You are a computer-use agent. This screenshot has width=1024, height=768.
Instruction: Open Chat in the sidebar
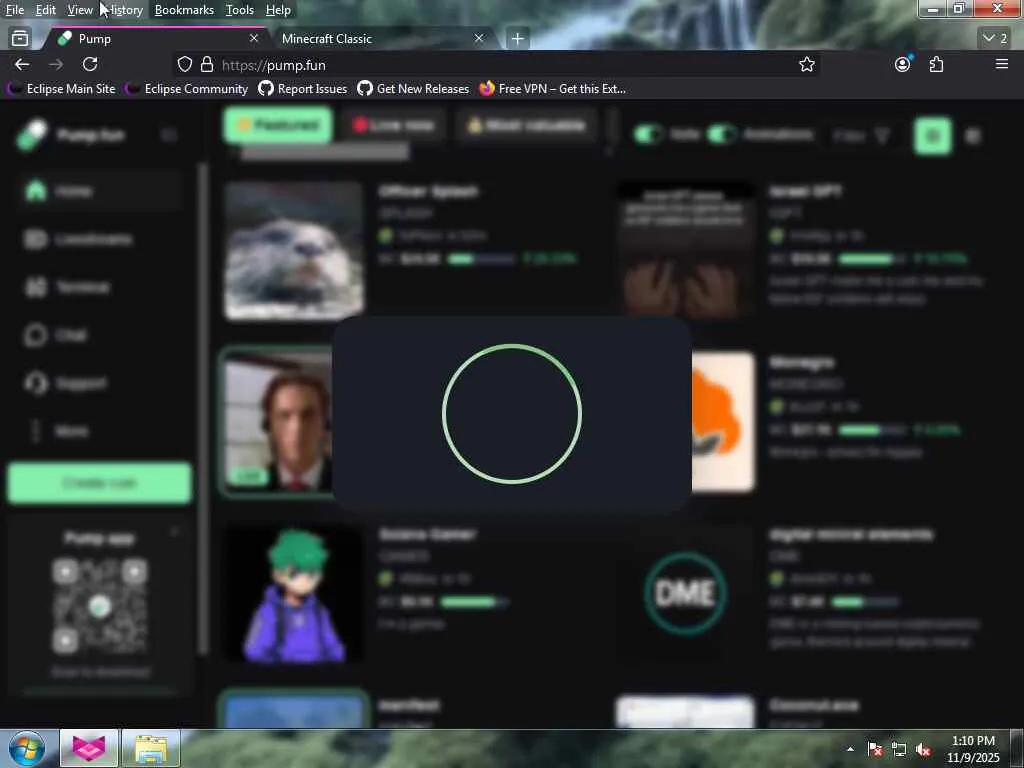(x=98, y=335)
